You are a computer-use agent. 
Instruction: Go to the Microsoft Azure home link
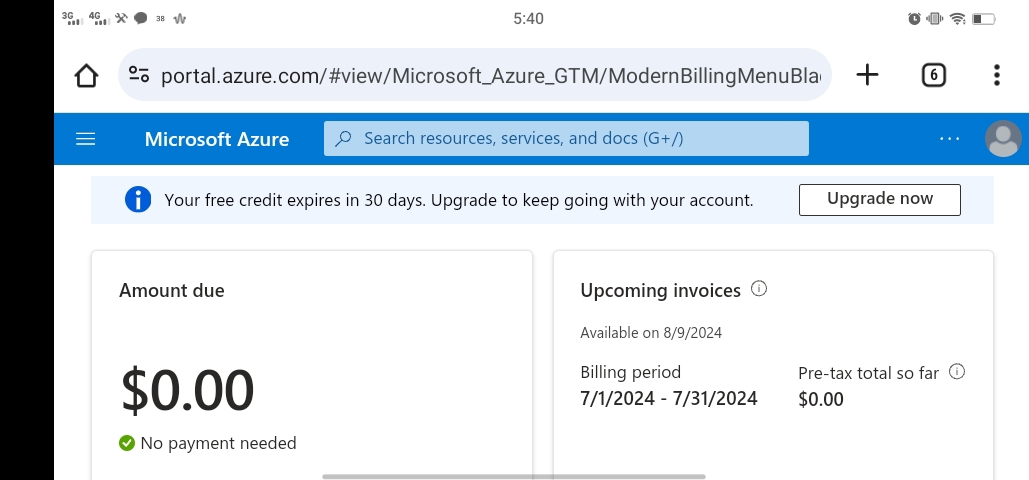(217, 139)
